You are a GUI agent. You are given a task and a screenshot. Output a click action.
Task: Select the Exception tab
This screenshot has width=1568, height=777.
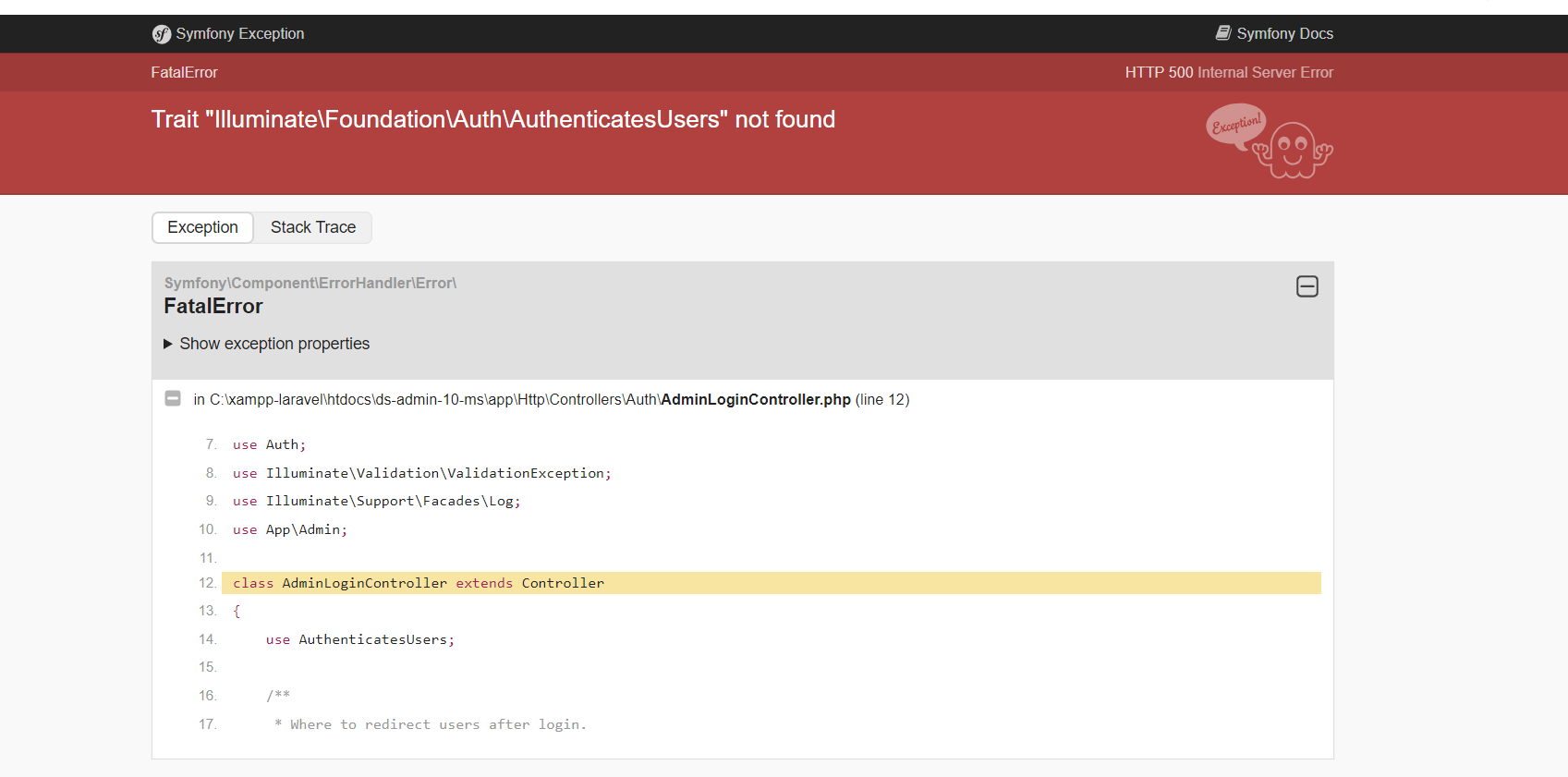point(202,227)
